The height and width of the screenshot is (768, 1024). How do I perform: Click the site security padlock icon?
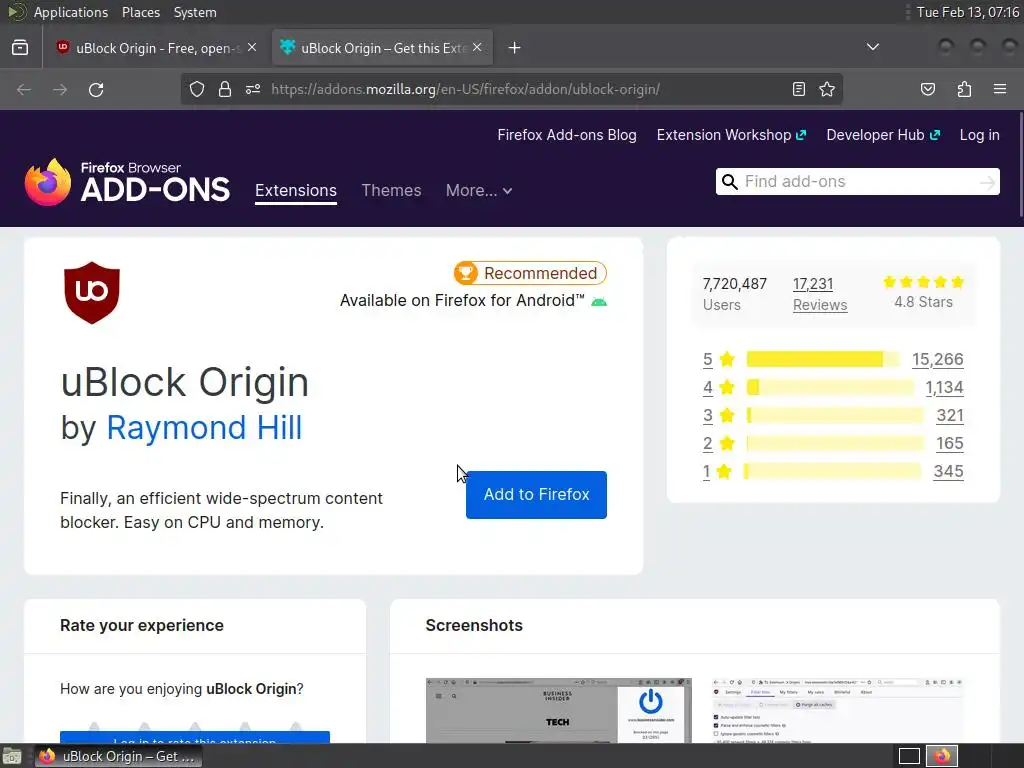click(x=225, y=89)
